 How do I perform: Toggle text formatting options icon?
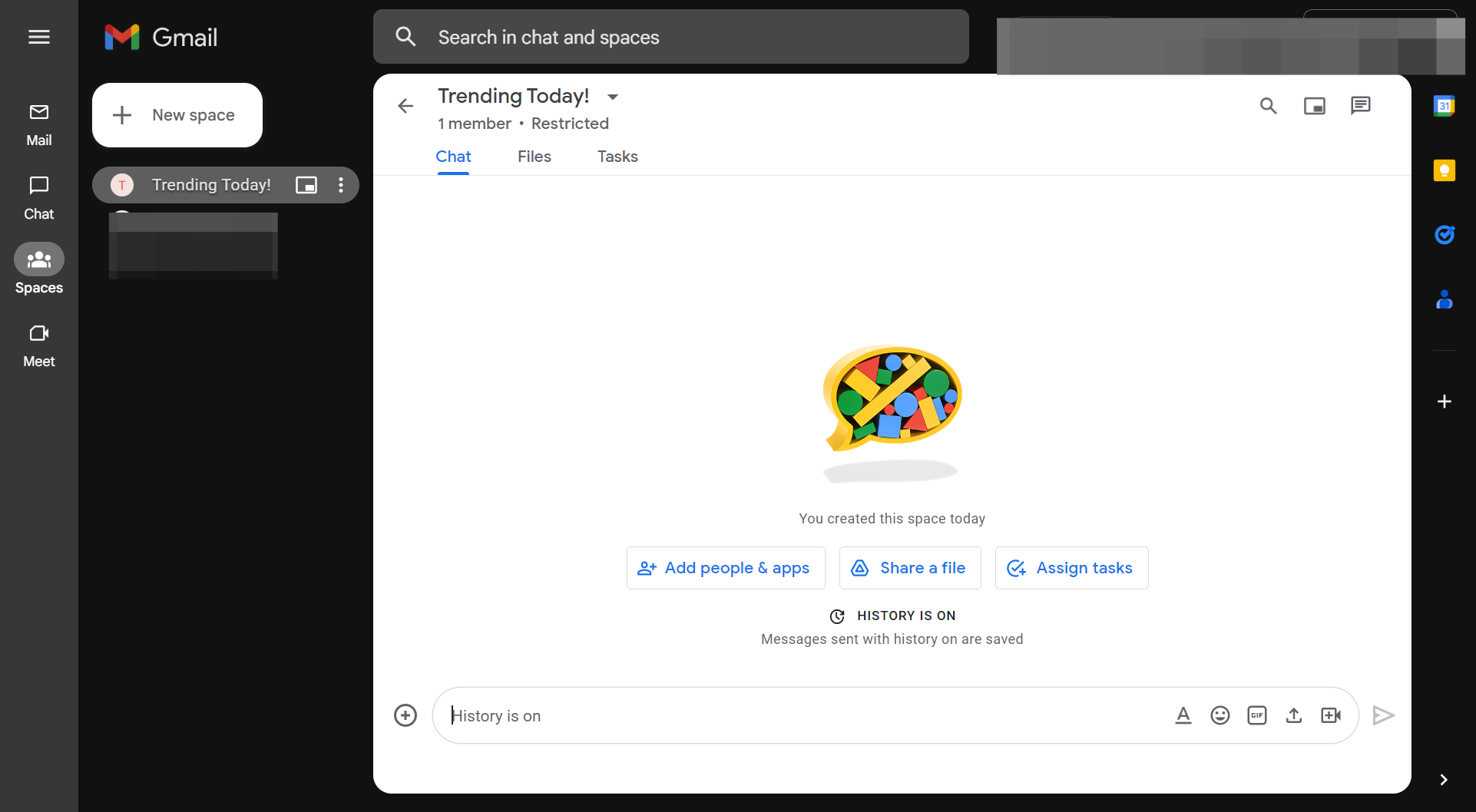(x=1183, y=715)
